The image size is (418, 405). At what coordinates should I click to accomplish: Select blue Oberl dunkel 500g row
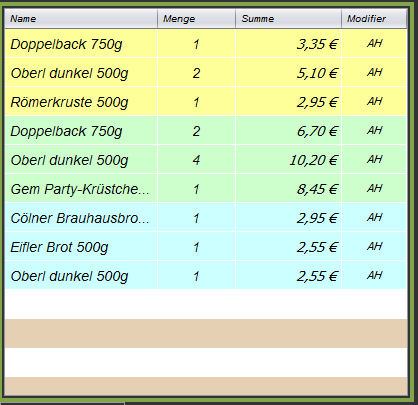[206, 276]
